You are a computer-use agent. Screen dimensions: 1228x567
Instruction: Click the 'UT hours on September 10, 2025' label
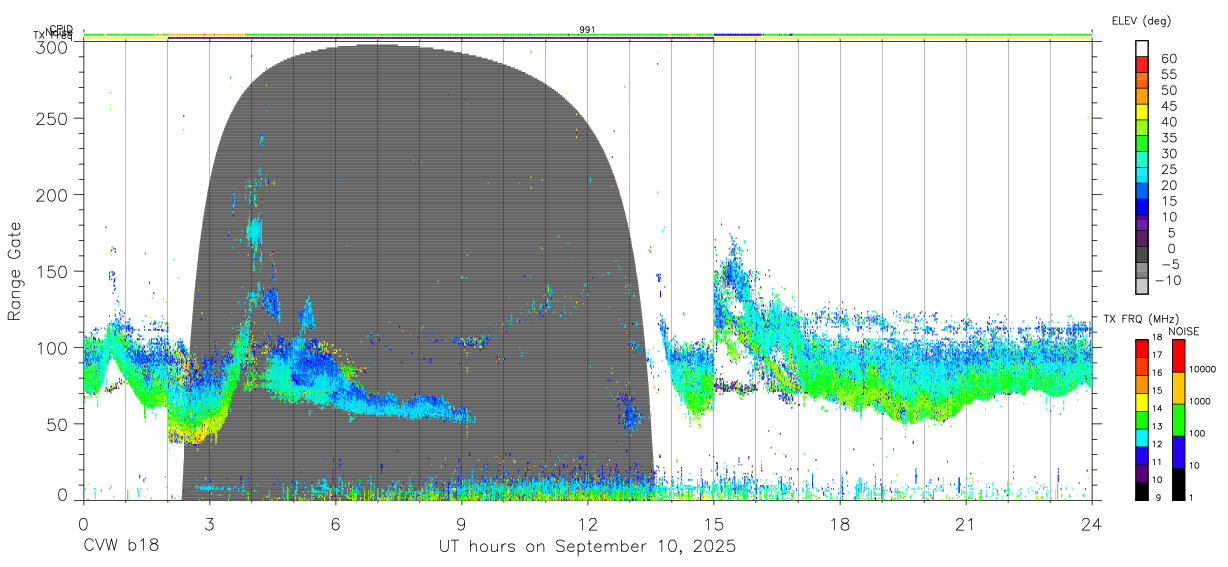pyautogui.click(x=587, y=547)
